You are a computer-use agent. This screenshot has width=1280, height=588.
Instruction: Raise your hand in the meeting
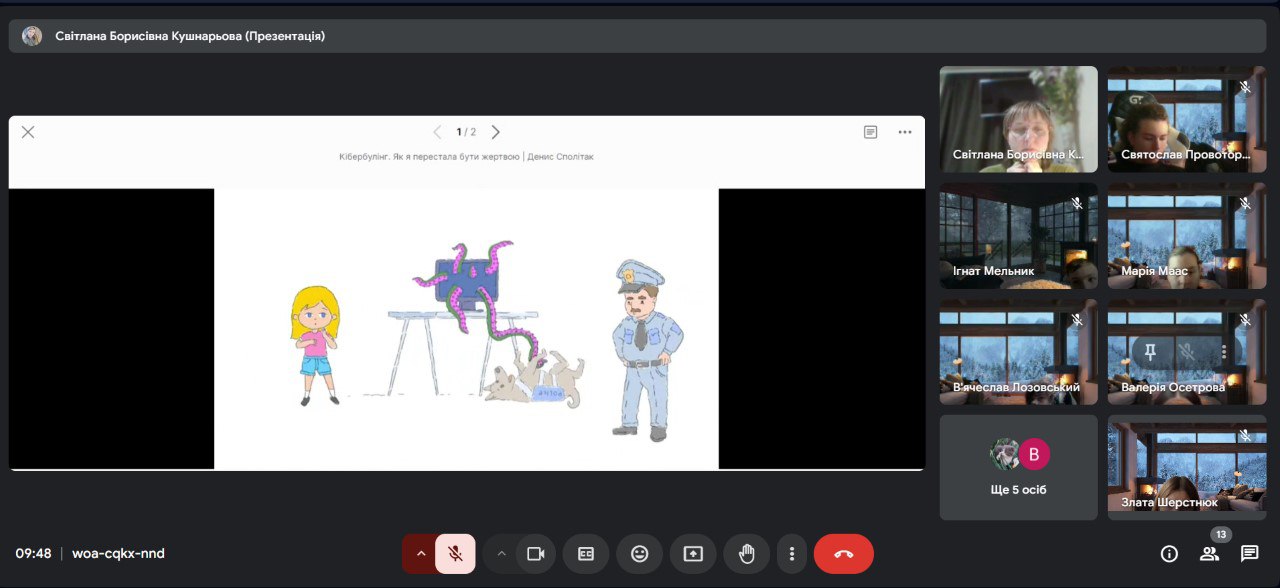746,554
